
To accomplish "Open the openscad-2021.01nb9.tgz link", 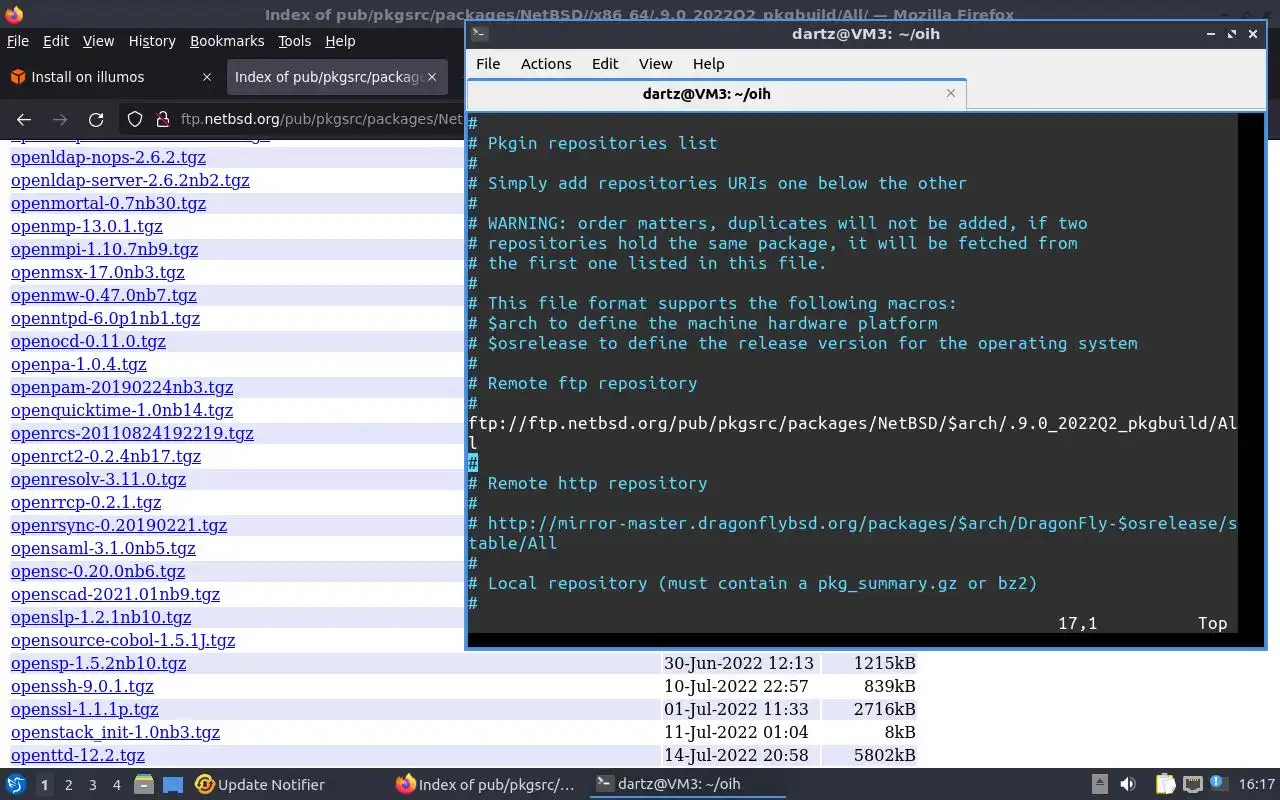I will pos(115,594).
